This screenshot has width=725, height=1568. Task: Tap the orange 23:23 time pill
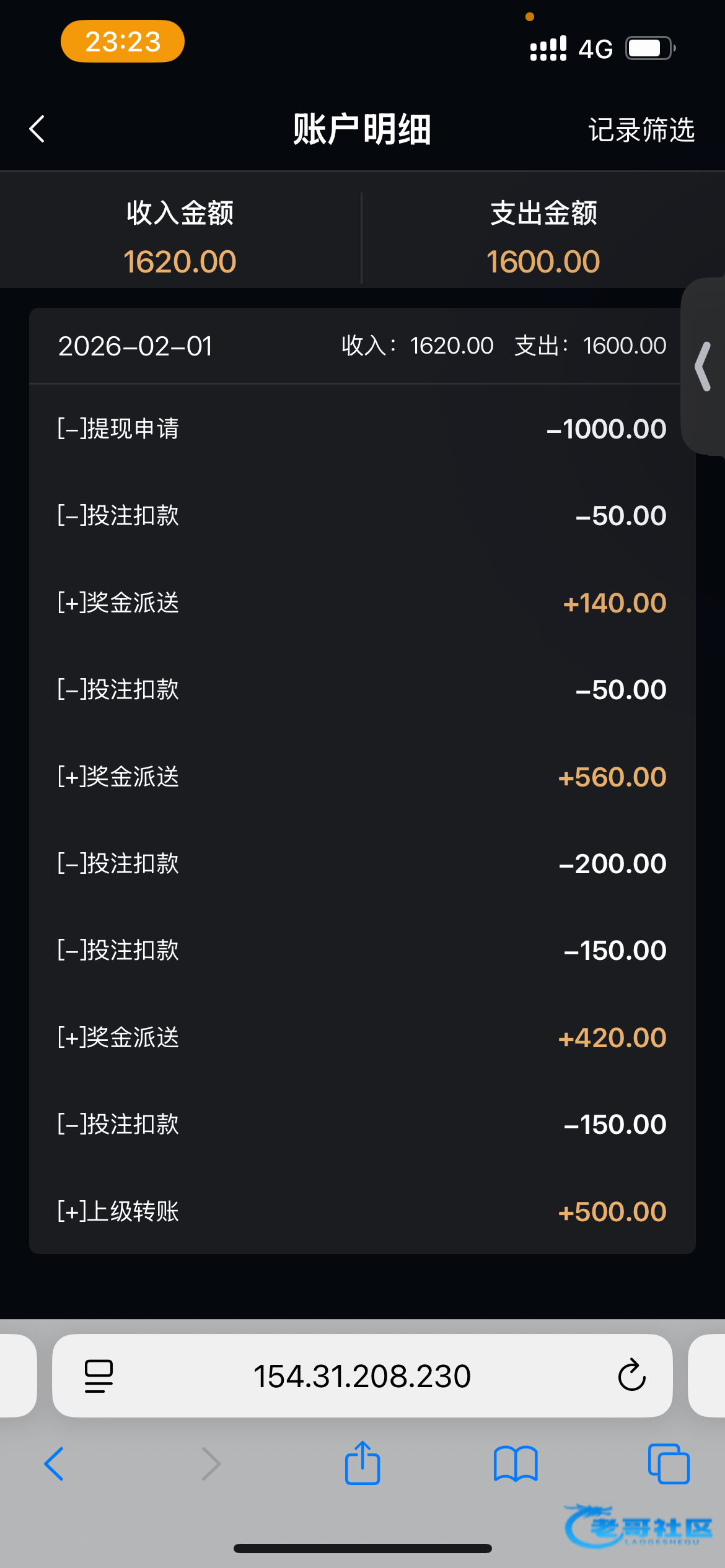coord(123,41)
